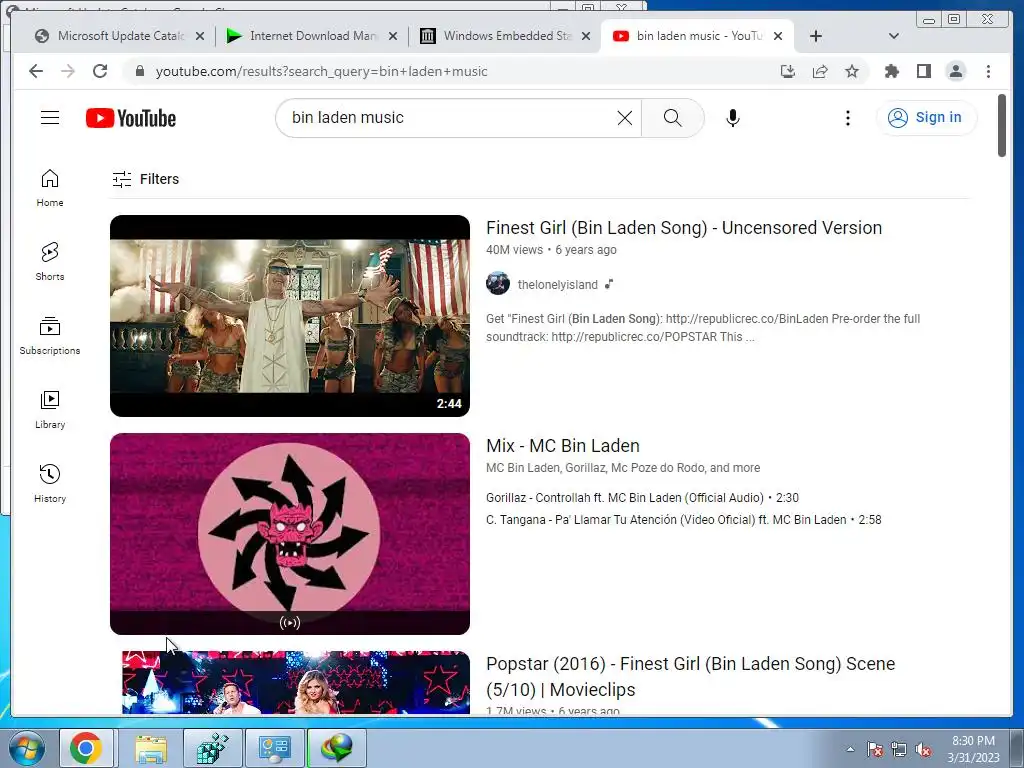Bookmark this page with the star icon
The width and height of the screenshot is (1024, 768).
(x=852, y=71)
